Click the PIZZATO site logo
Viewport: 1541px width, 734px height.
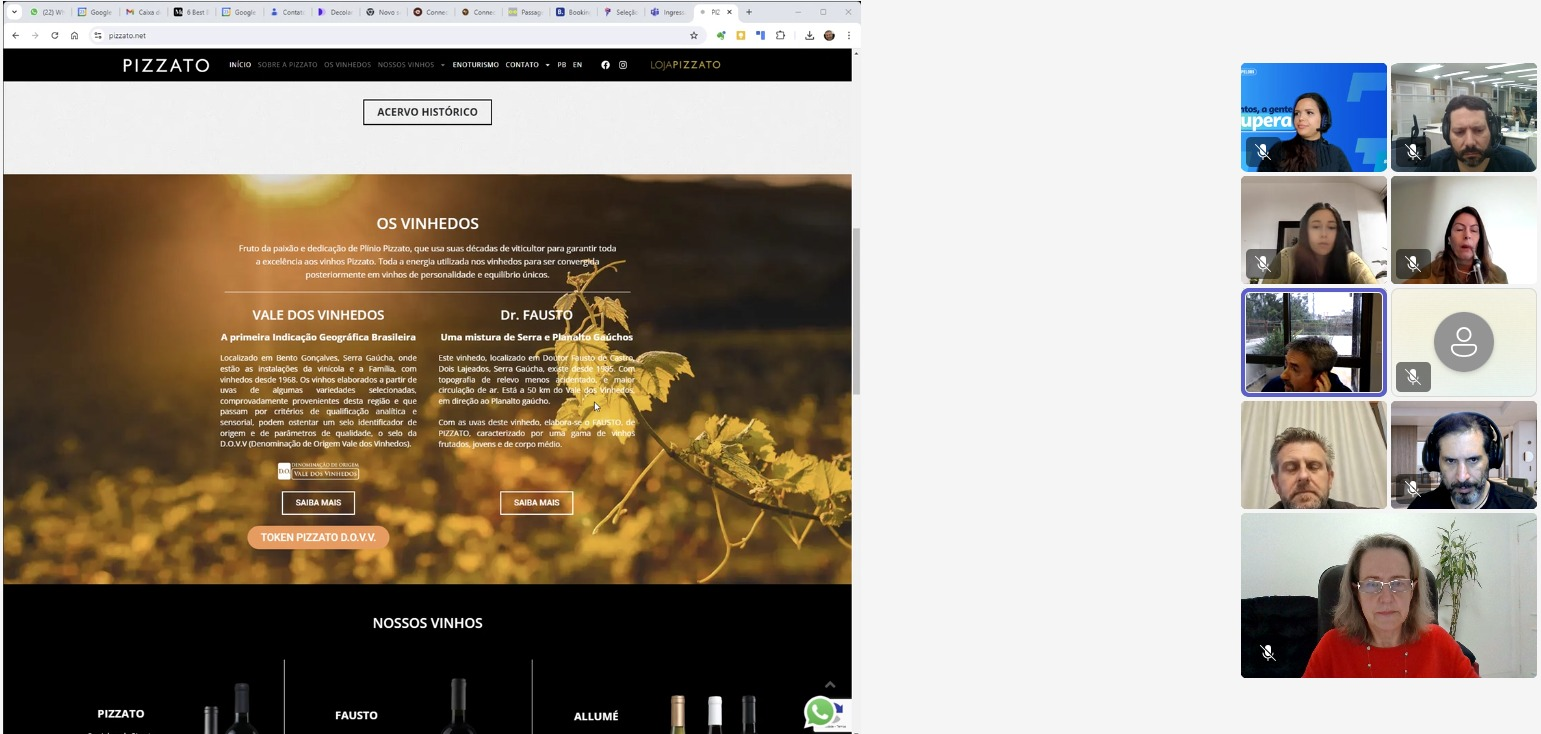click(x=166, y=65)
